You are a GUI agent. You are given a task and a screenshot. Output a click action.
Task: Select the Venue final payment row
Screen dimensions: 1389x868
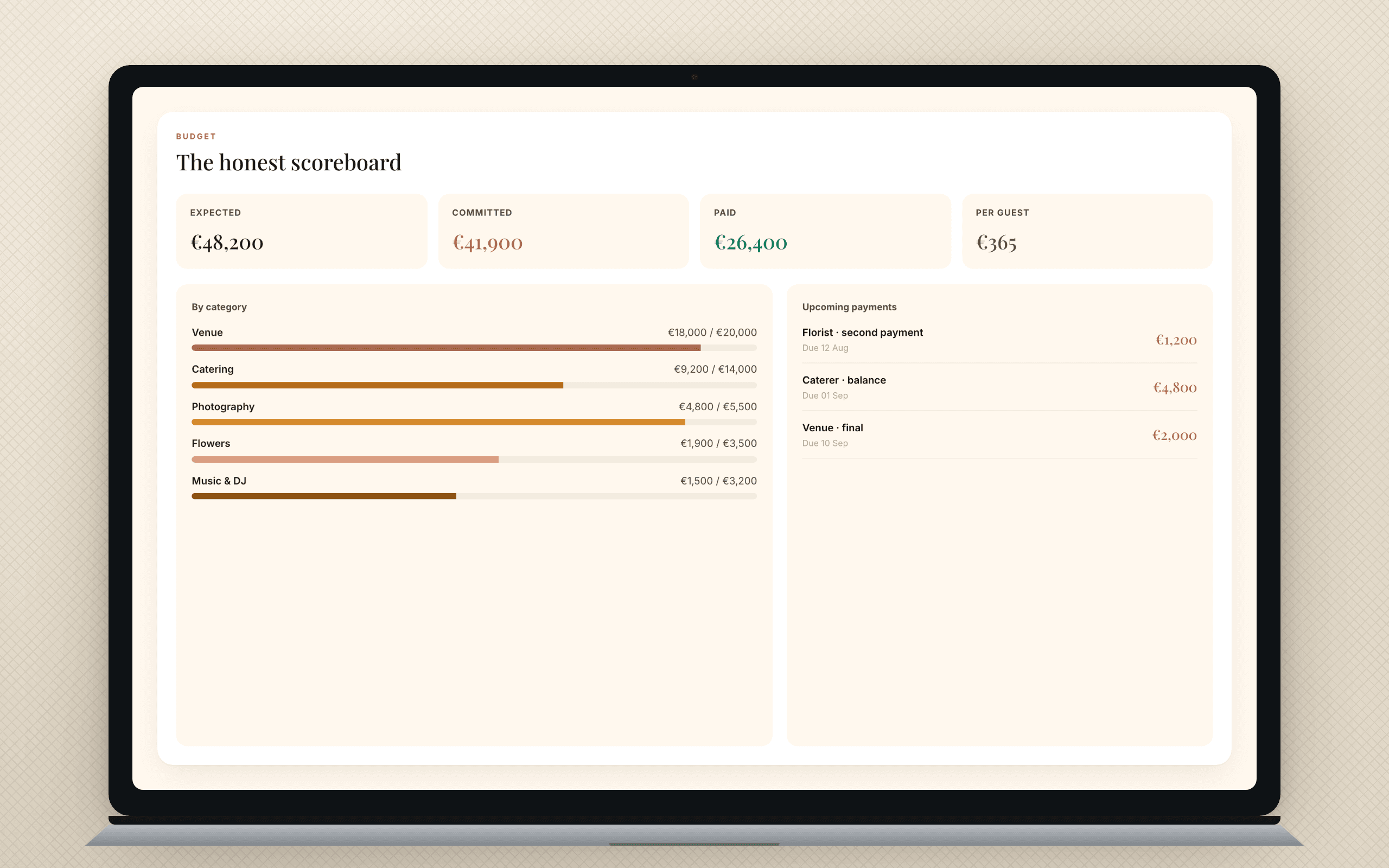tap(999, 435)
